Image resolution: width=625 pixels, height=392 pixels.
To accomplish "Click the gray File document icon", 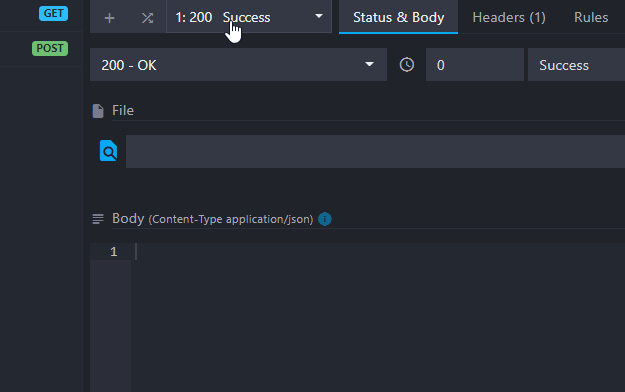I will (98, 111).
